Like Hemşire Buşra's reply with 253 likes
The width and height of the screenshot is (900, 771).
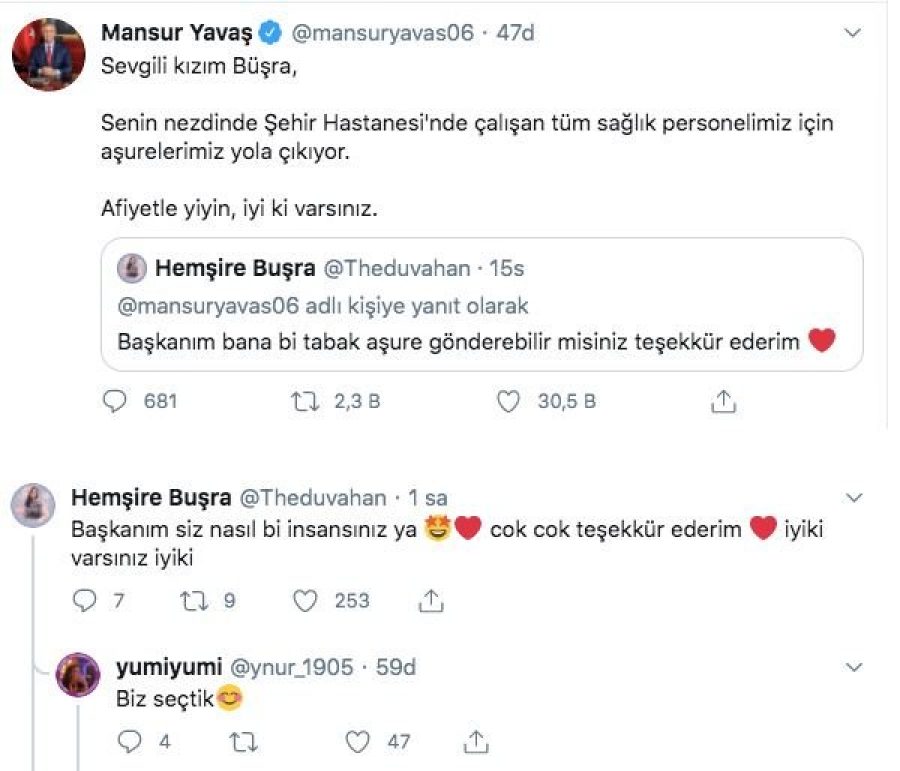pyautogui.click(x=308, y=600)
